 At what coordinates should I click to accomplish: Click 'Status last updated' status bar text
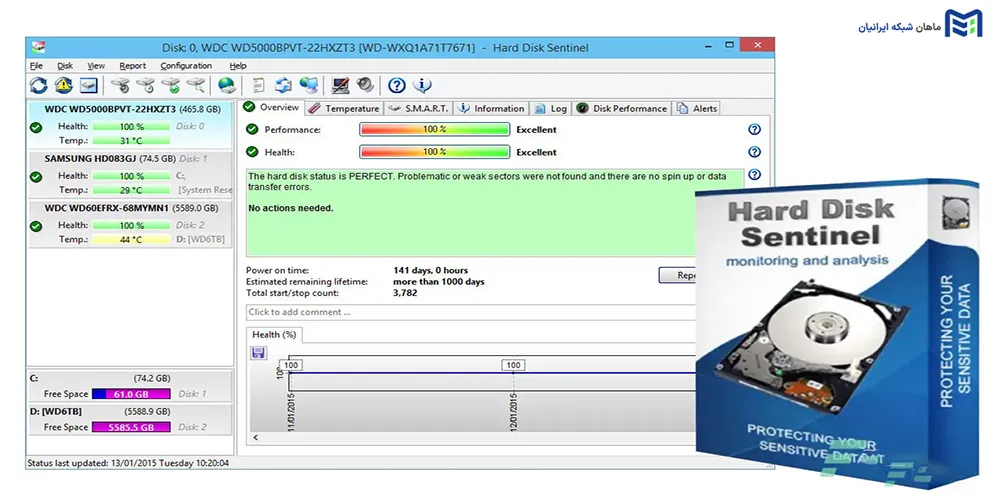pos(128,463)
